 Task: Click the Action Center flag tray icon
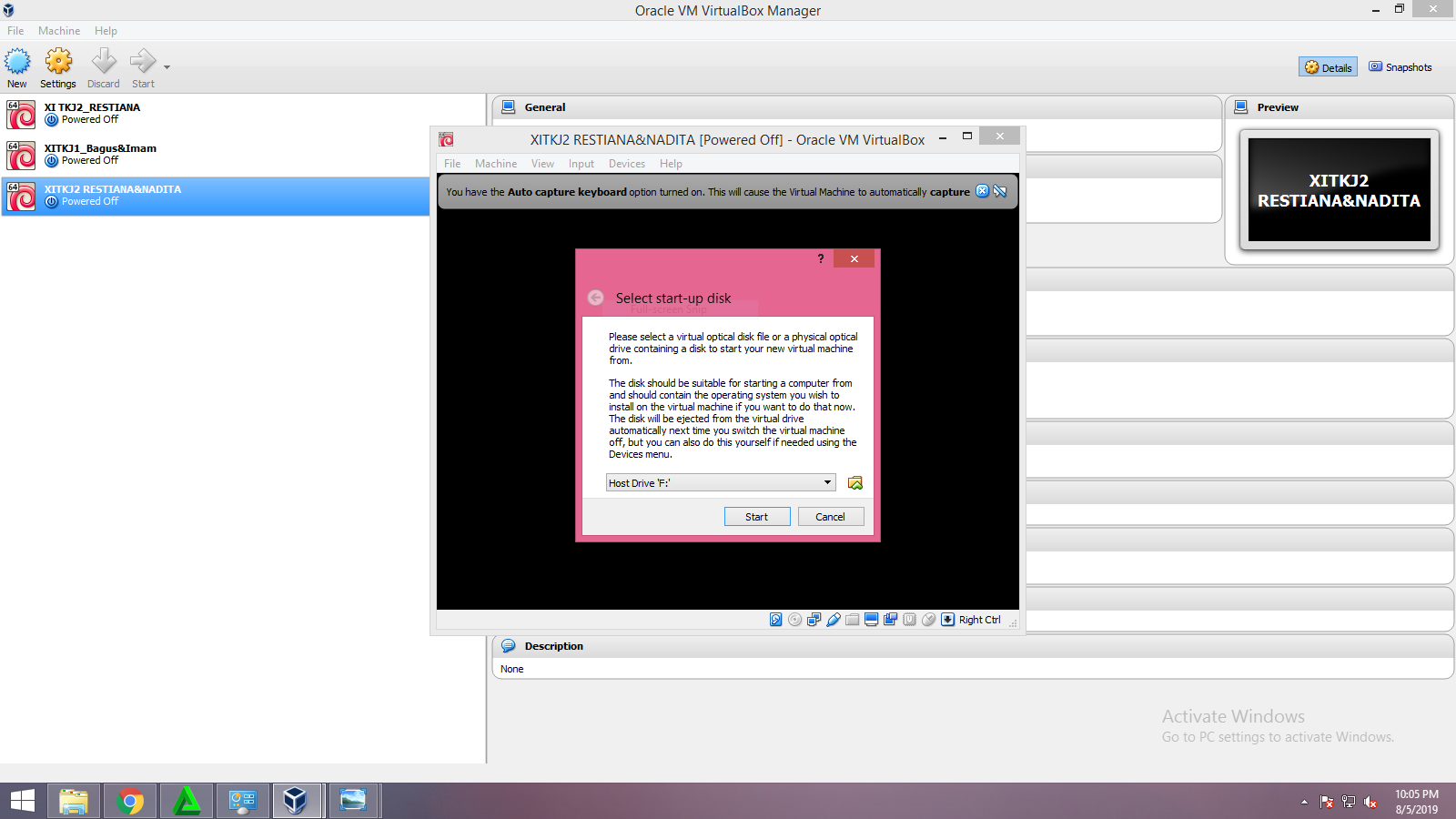(x=1327, y=802)
